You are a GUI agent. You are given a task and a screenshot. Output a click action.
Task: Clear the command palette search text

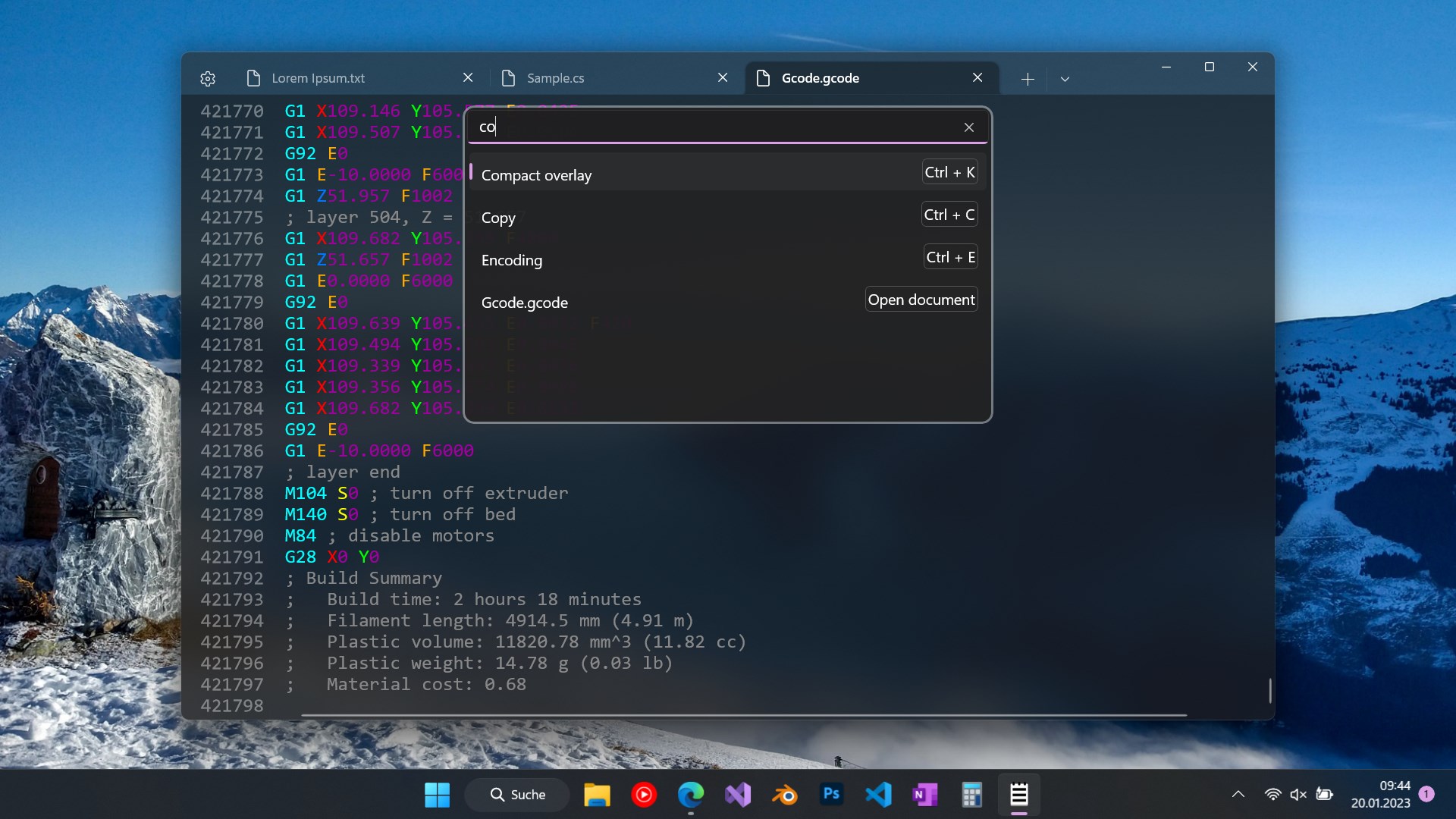tap(968, 127)
